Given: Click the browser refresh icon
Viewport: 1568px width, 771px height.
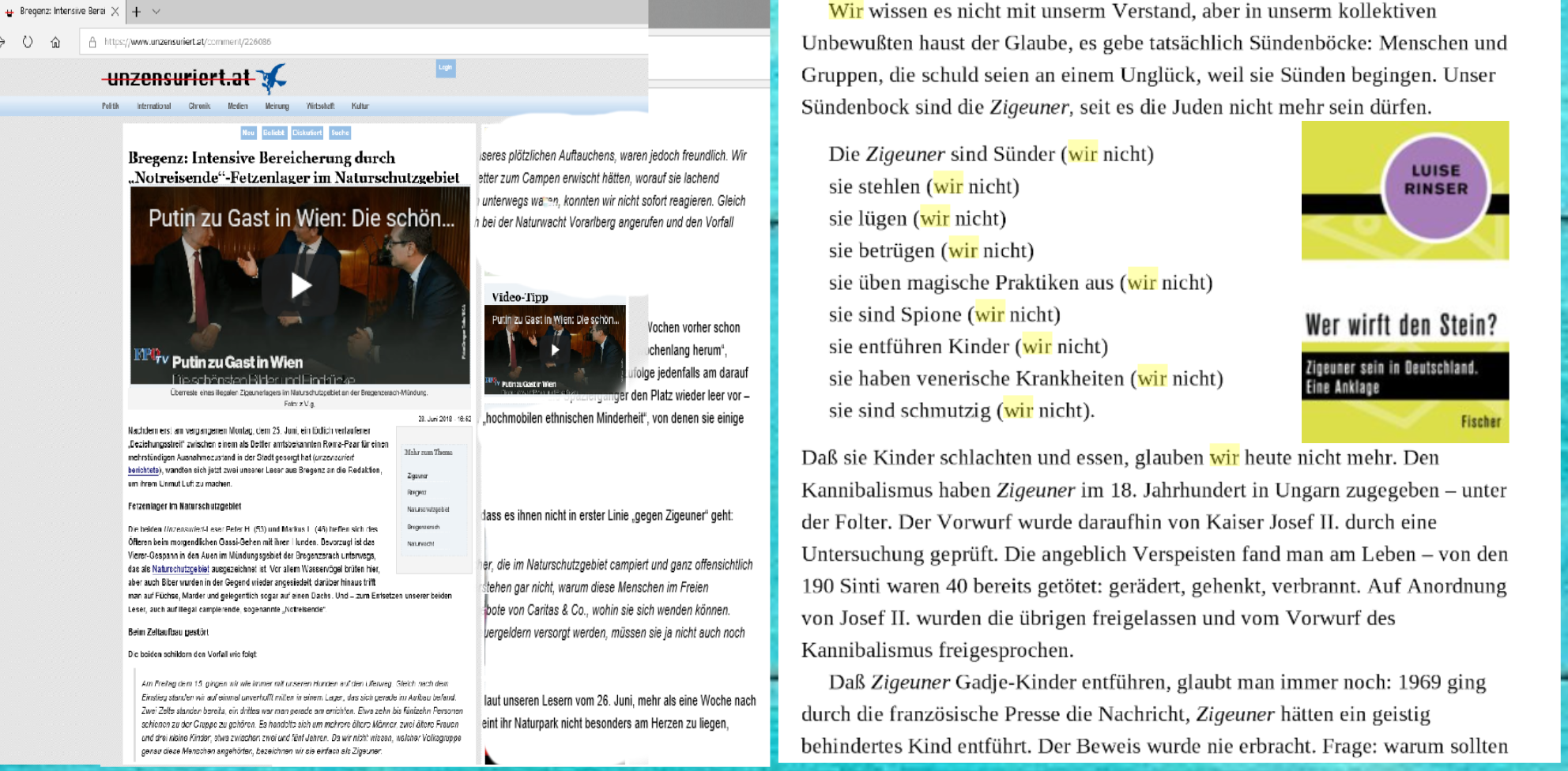Looking at the screenshot, I should click(28, 42).
